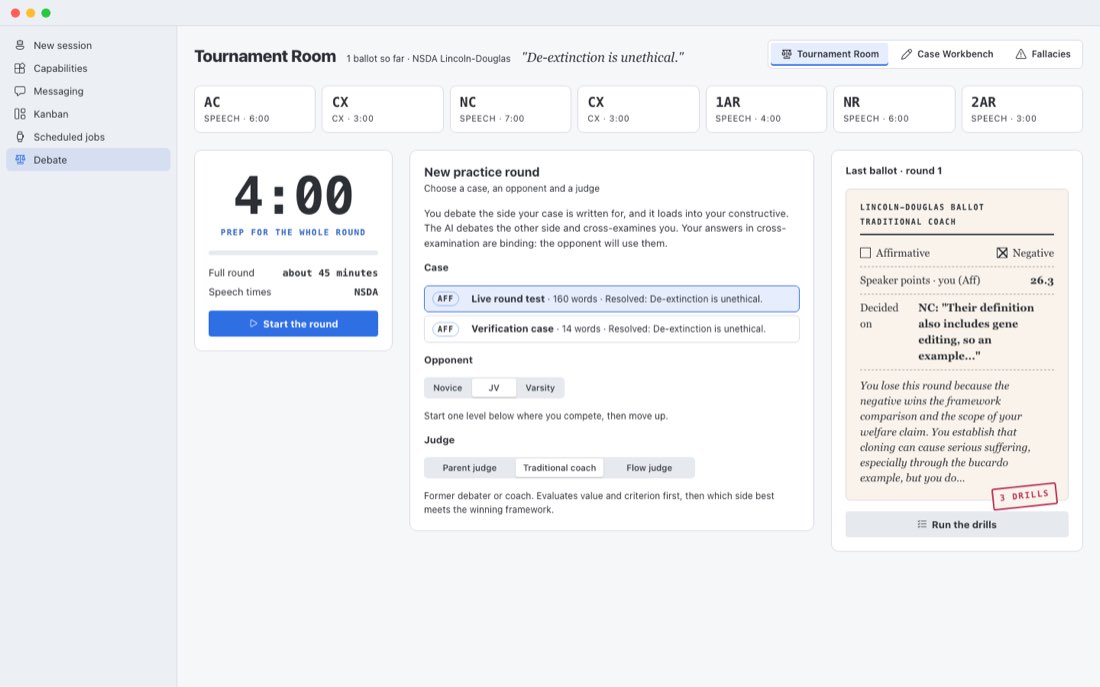The height and width of the screenshot is (687, 1100).
Task: Click the Scheduled jobs watch icon
Action: (20, 137)
